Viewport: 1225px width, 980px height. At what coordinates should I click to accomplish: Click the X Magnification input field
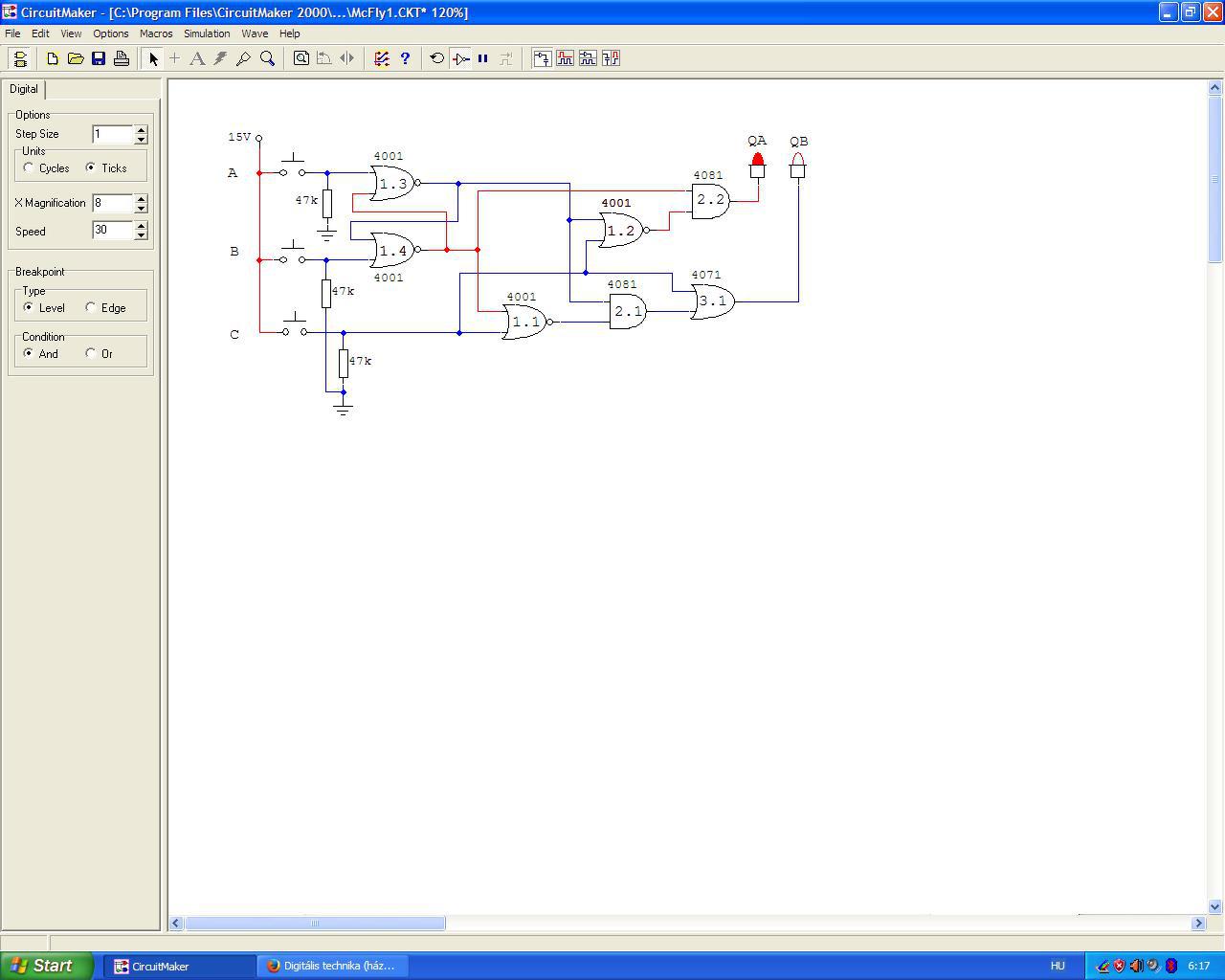pyautogui.click(x=113, y=203)
